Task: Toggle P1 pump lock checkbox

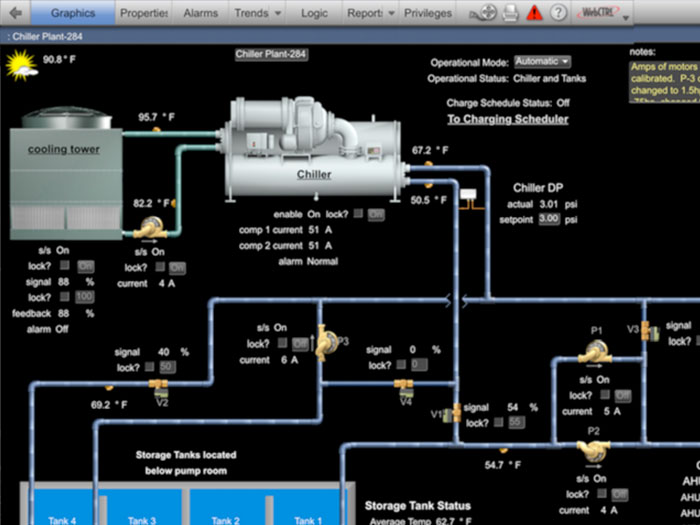Action: pos(605,394)
